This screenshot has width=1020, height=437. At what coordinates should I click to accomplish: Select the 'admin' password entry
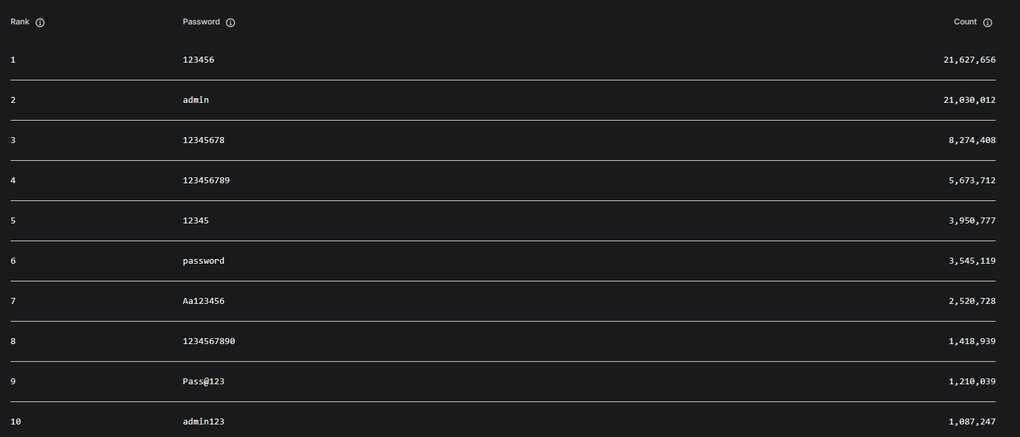coord(196,100)
